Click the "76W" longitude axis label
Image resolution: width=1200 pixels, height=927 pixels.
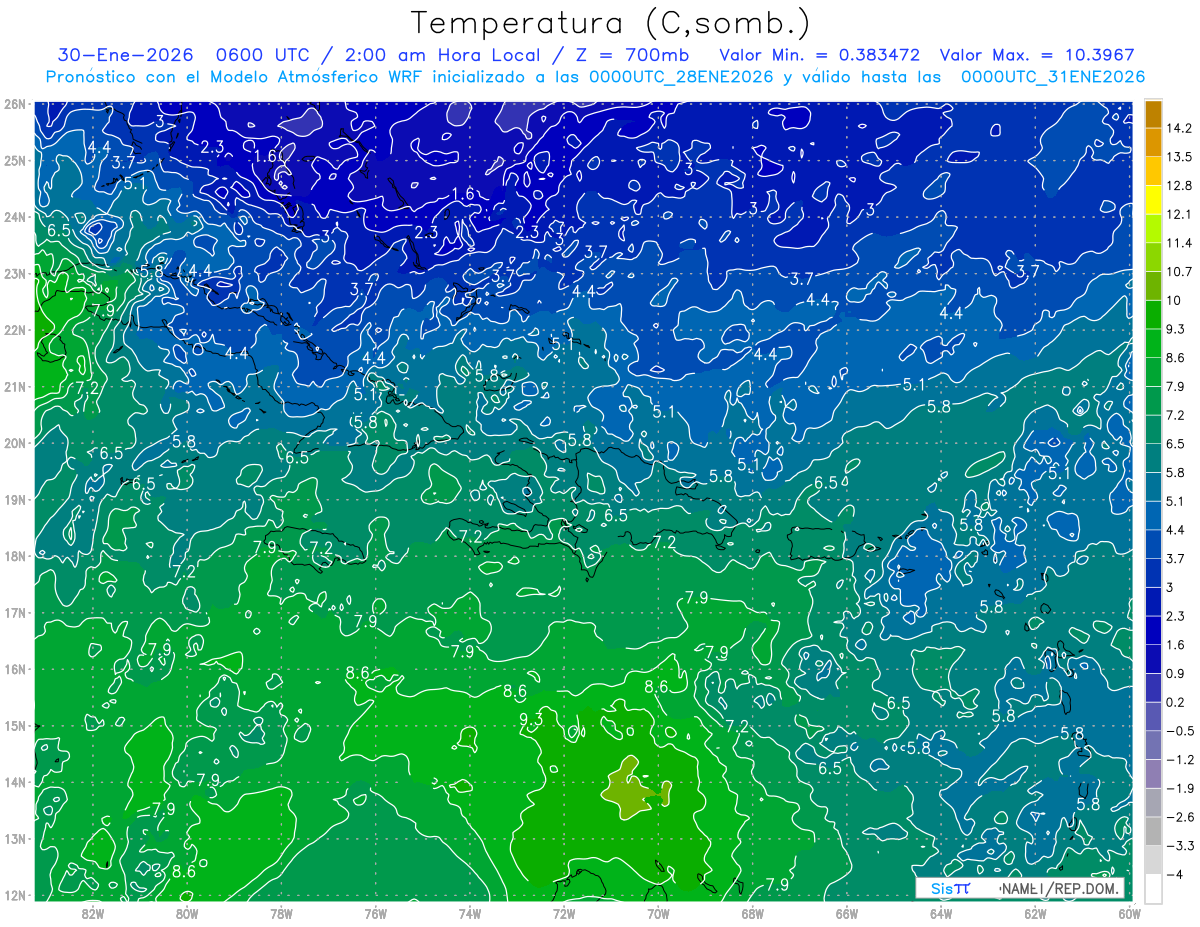pyautogui.click(x=376, y=913)
